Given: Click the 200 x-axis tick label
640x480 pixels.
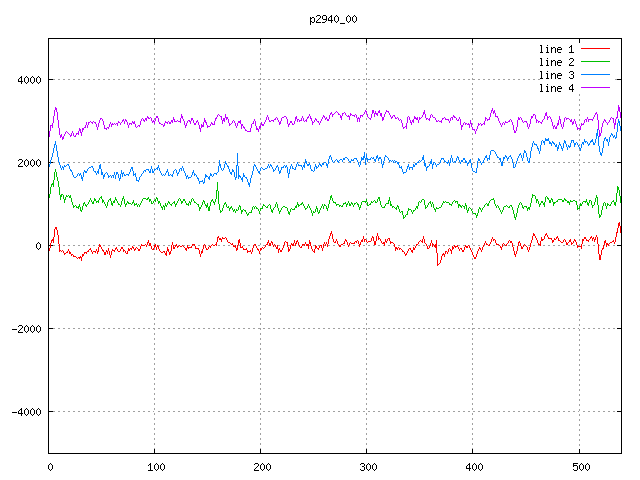Looking at the screenshot, I should click(261, 466).
